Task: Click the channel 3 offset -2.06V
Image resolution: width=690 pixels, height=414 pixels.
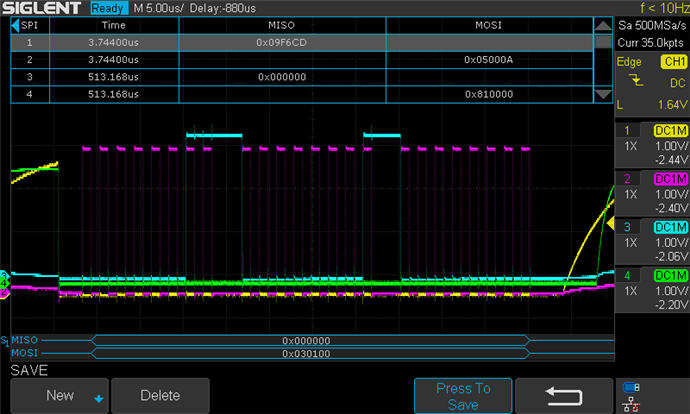Action: click(x=671, y=256)
